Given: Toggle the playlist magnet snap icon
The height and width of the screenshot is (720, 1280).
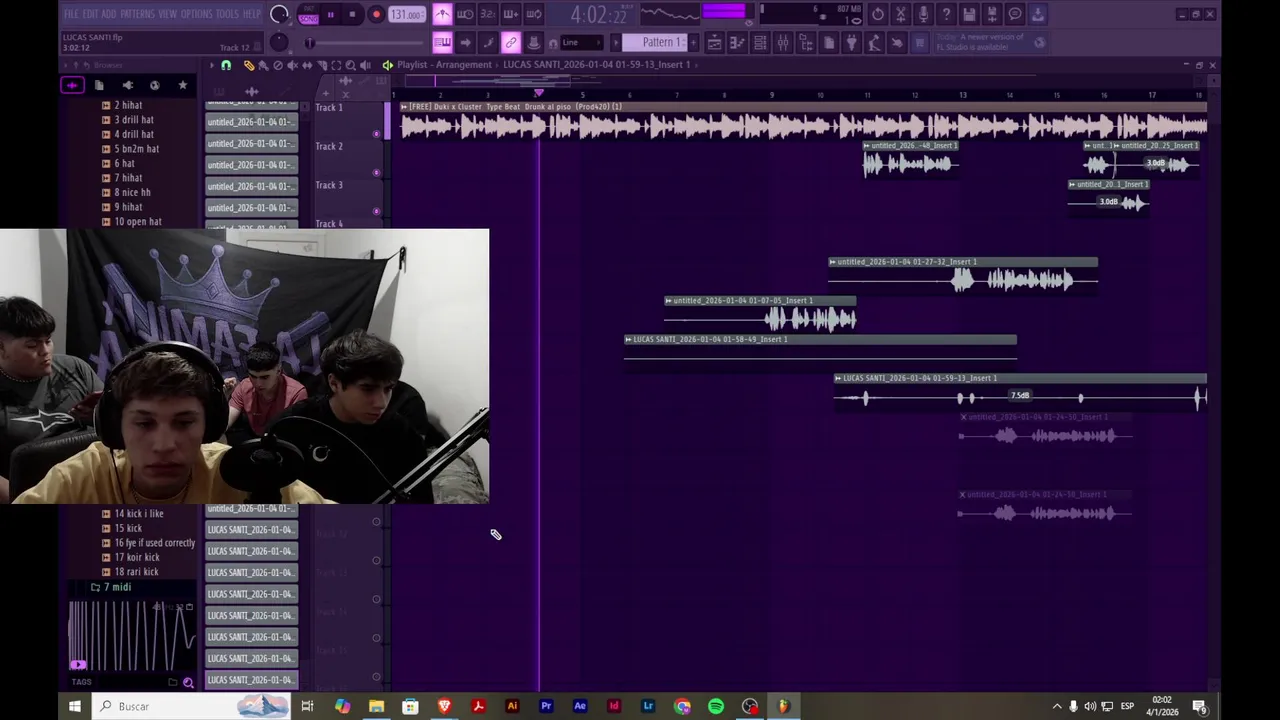Looking at the screenshot, I should pyautogui.click(x=226, y=65).
